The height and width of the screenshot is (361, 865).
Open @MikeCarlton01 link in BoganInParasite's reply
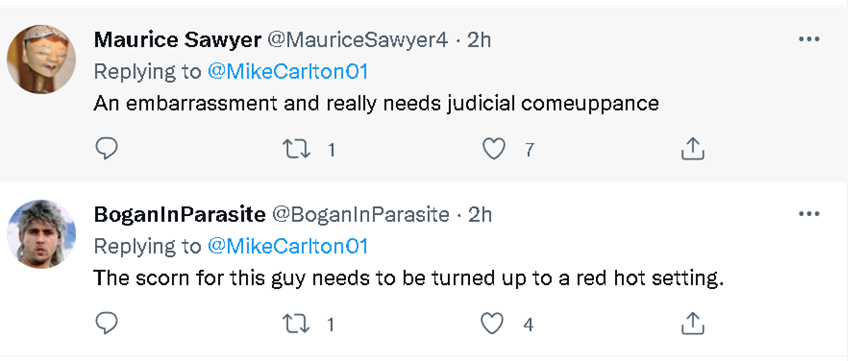pos(287,246)
